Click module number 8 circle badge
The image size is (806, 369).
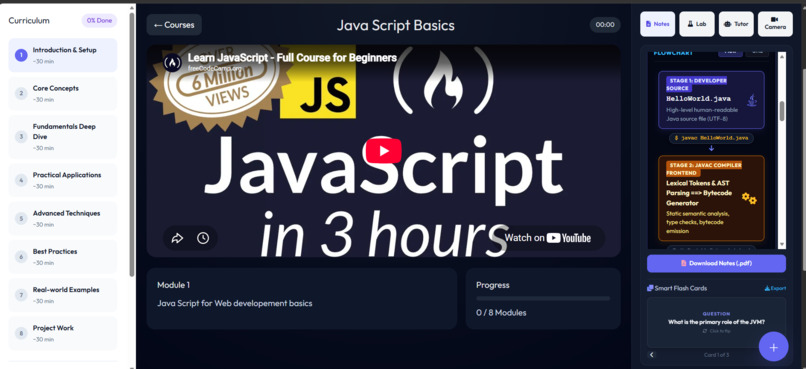[x=21, y=333]
